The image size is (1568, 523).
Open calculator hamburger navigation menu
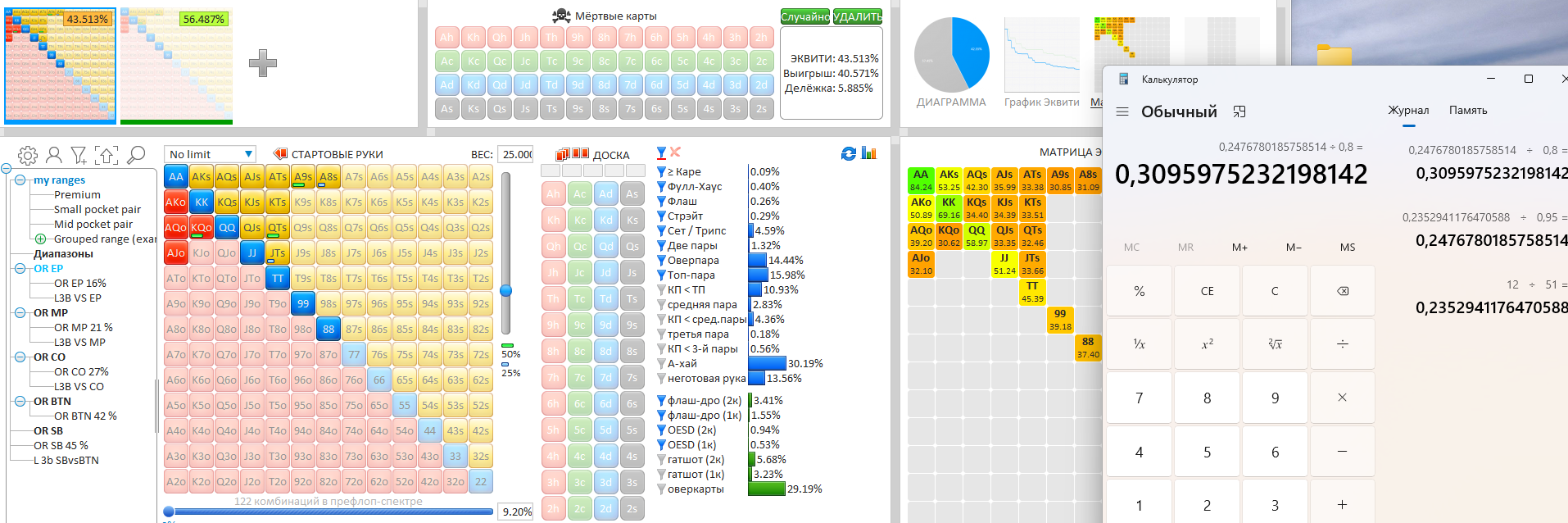click(1122, 111)
